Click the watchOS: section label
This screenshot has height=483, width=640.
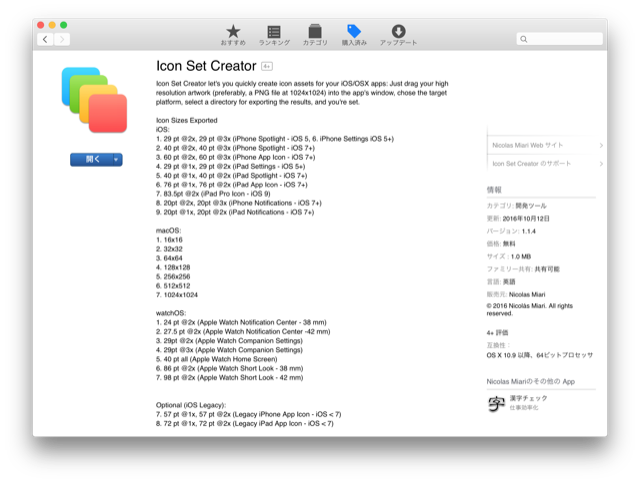[x=171, y=313]
